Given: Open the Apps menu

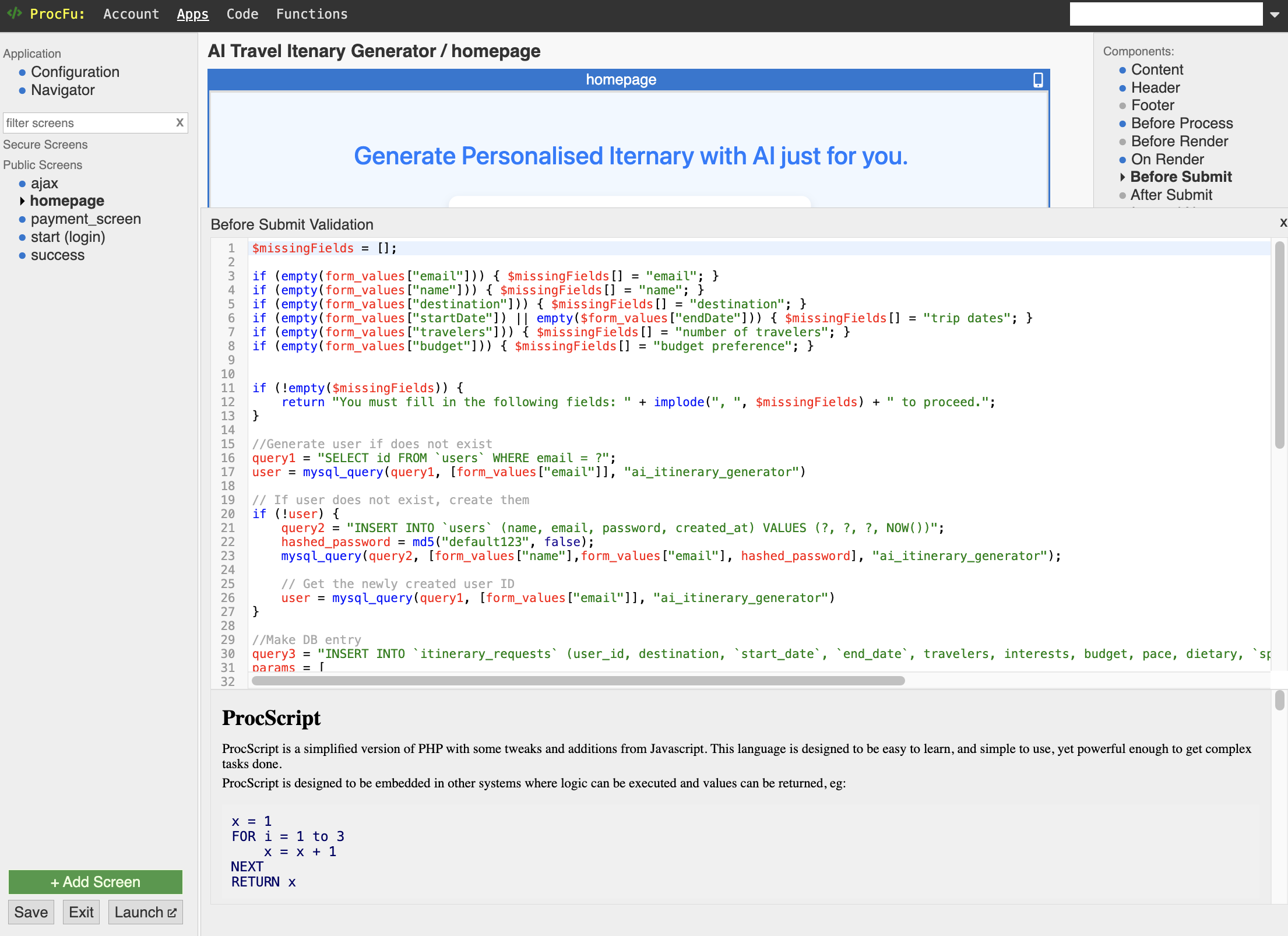Looking at the screenshot, I should click(192, 14).
